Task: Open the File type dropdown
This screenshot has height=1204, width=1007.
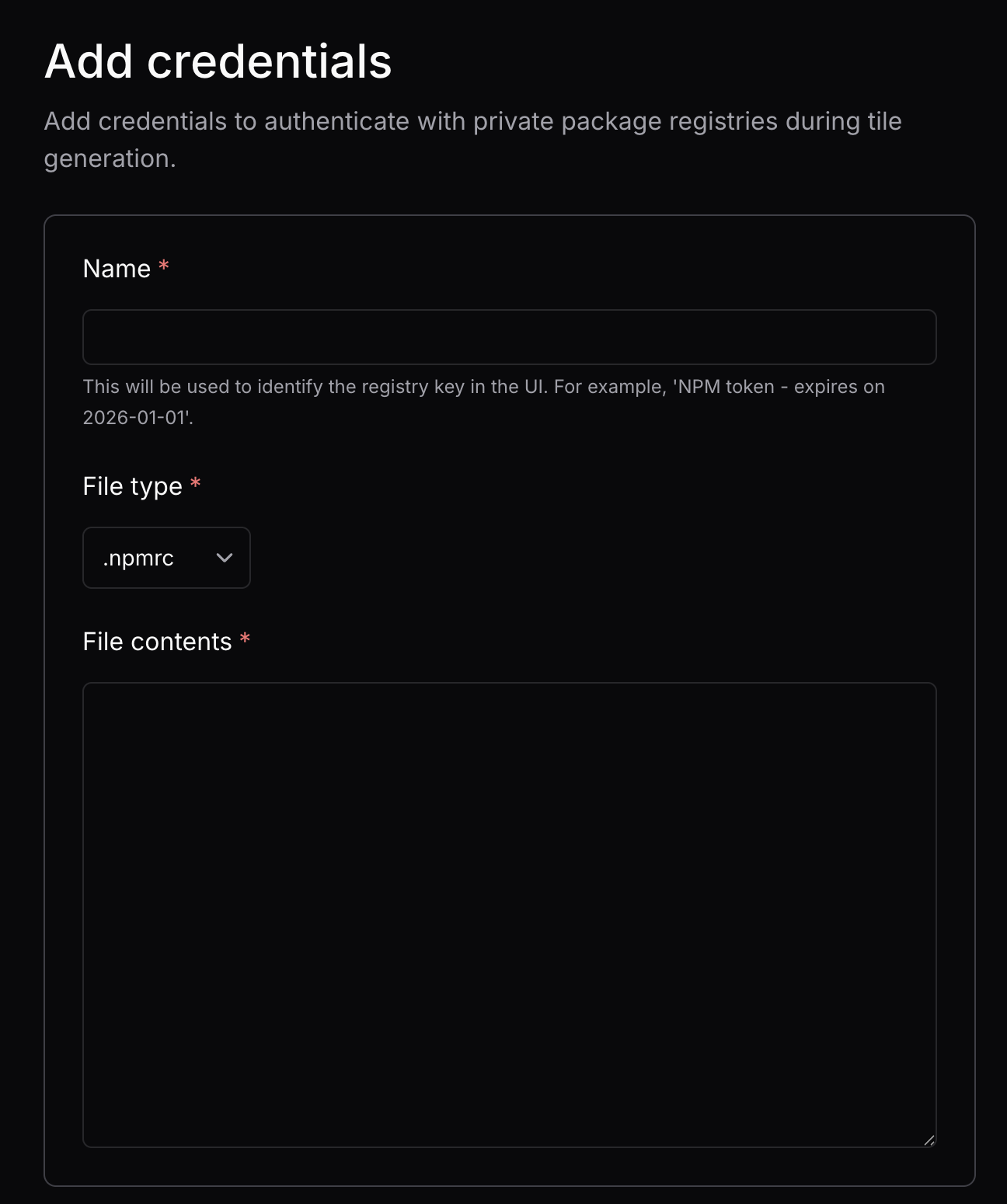Action: (166, 558)
